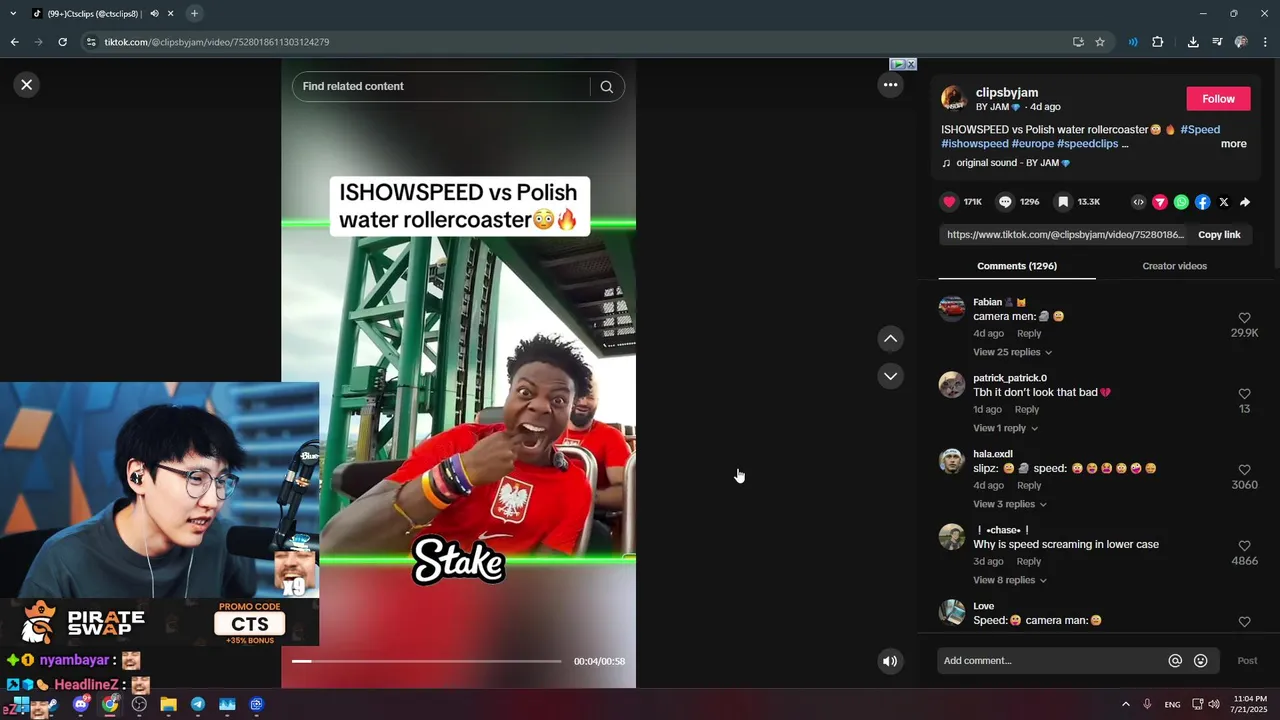This screenshot has width=1280, height=720.
Task: Mention a user with the @ icon
Action: (1175, 661)
